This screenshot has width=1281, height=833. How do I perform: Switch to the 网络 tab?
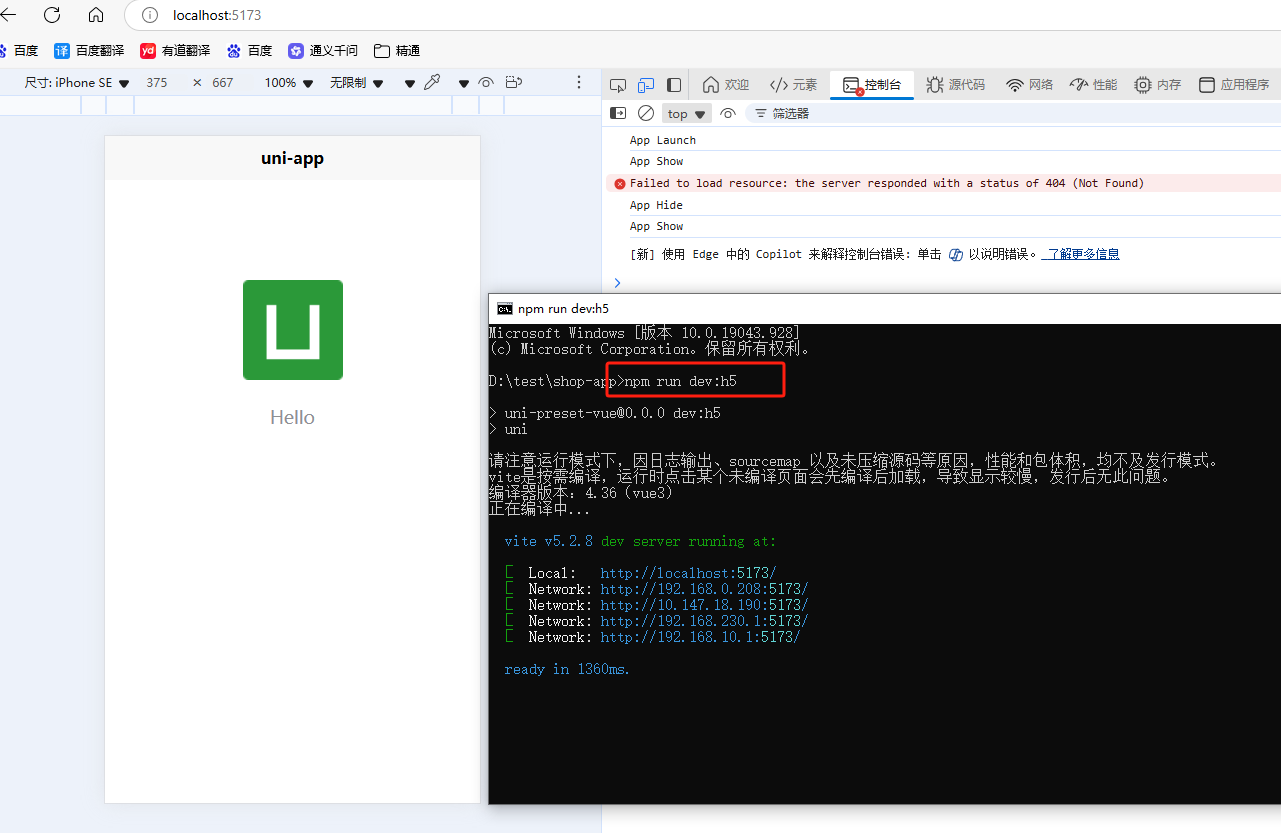(1029, 85)
